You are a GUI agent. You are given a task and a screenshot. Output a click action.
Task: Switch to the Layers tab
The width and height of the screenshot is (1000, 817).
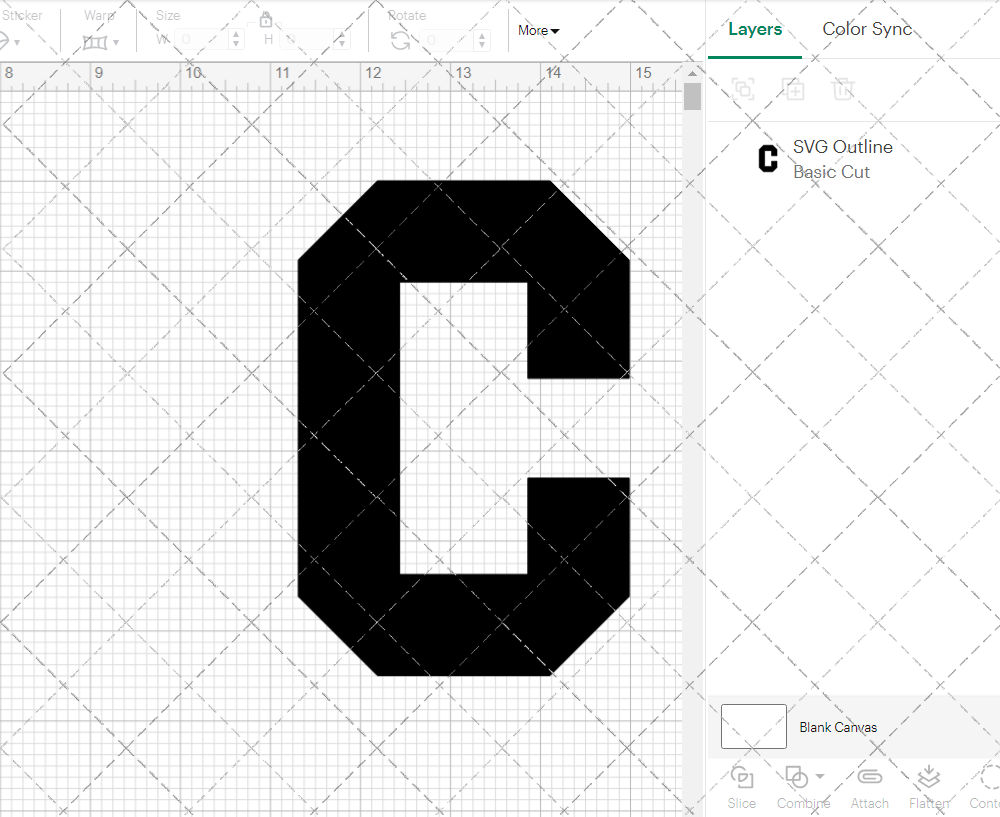click(755, 29)
